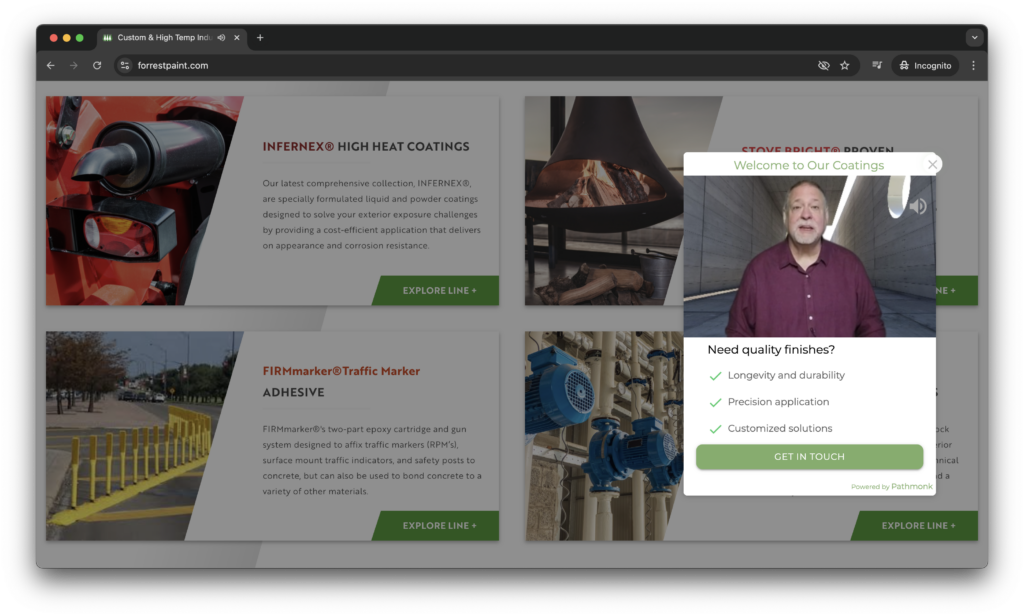Viewport: 1024px width, 616px height.
Task: Open the media controls toolbar icon
Action: click(877, 66)
